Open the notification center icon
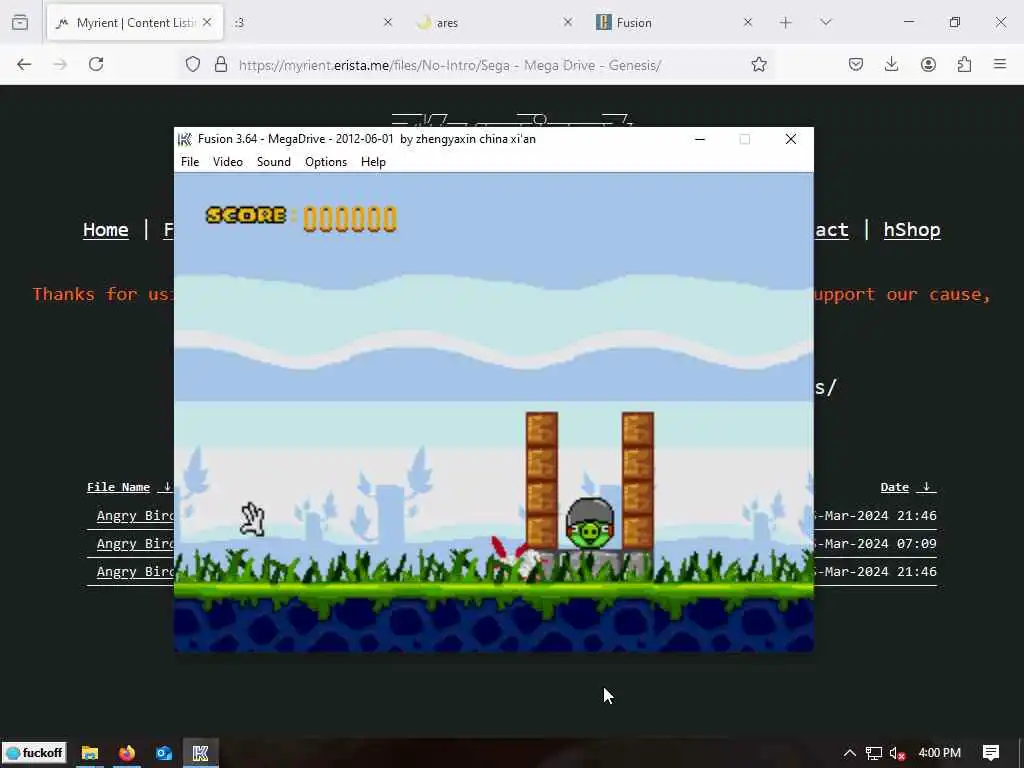The height and width of the screenshot is (768, 1024). point(991,753)
